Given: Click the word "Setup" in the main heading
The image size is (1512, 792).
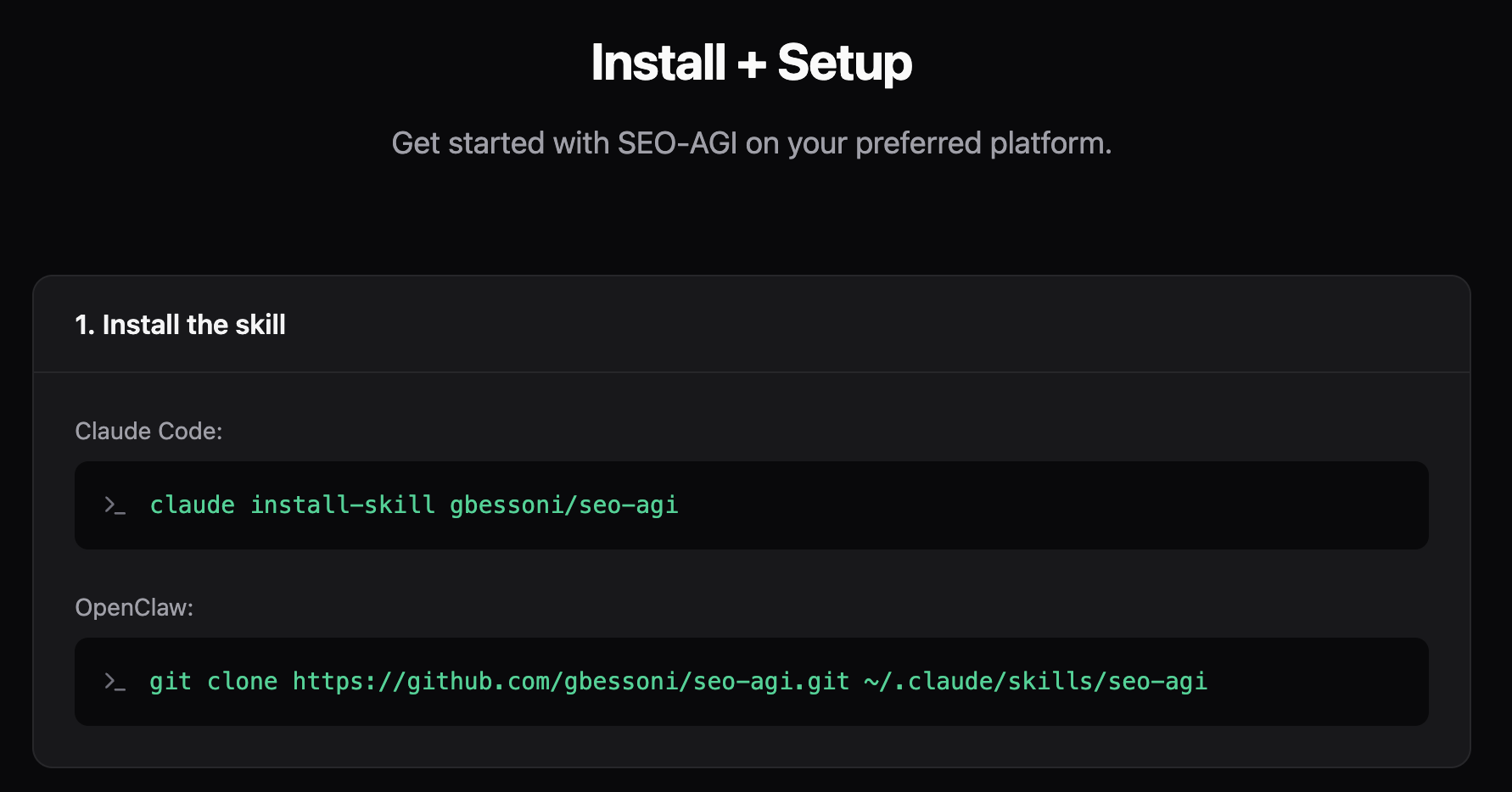Looking at the screenshot, I should (x=844, y=63).
